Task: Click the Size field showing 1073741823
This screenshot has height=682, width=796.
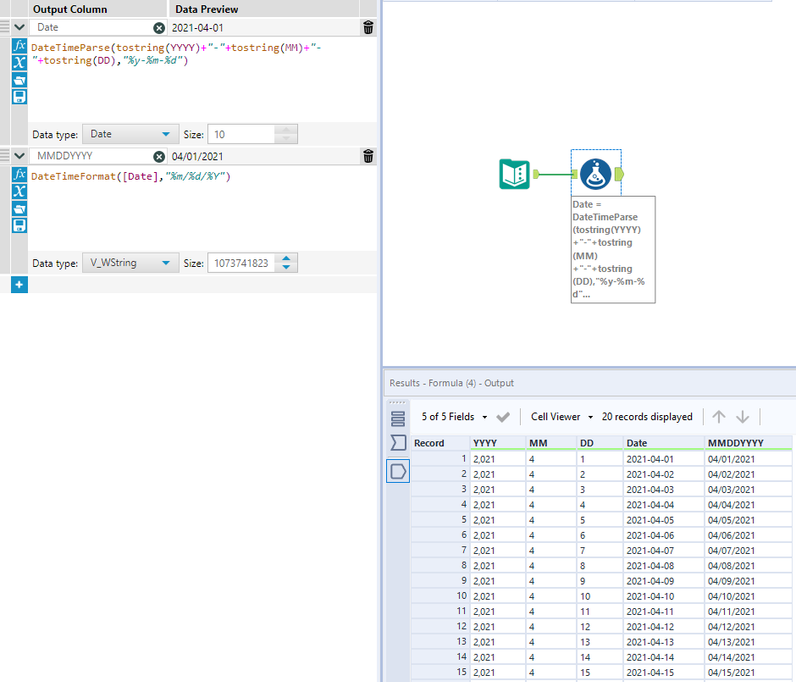Action: [242, 263]
